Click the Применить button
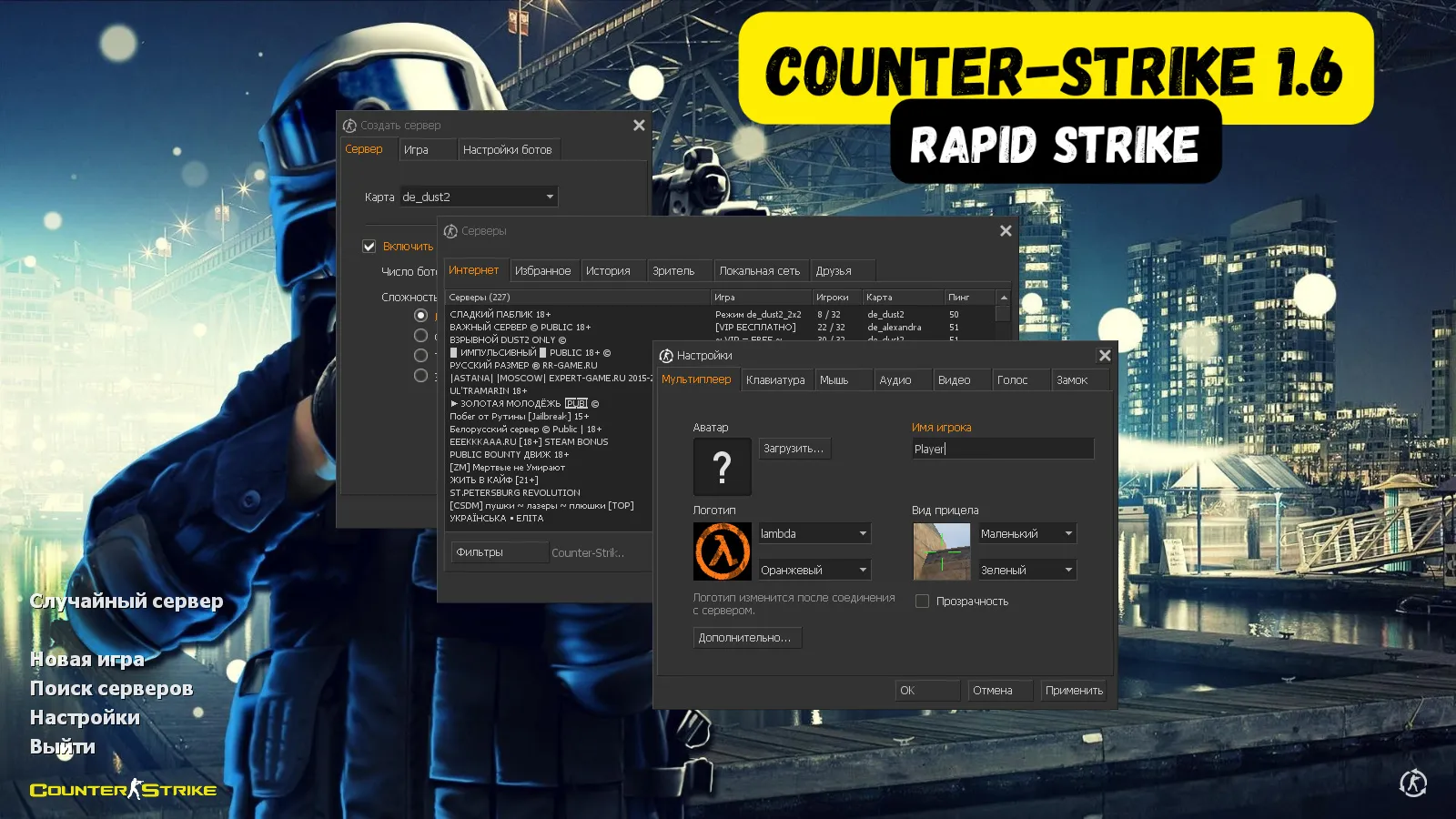Viewport: 1456px width, 819px height. [x=1074, y=691]
